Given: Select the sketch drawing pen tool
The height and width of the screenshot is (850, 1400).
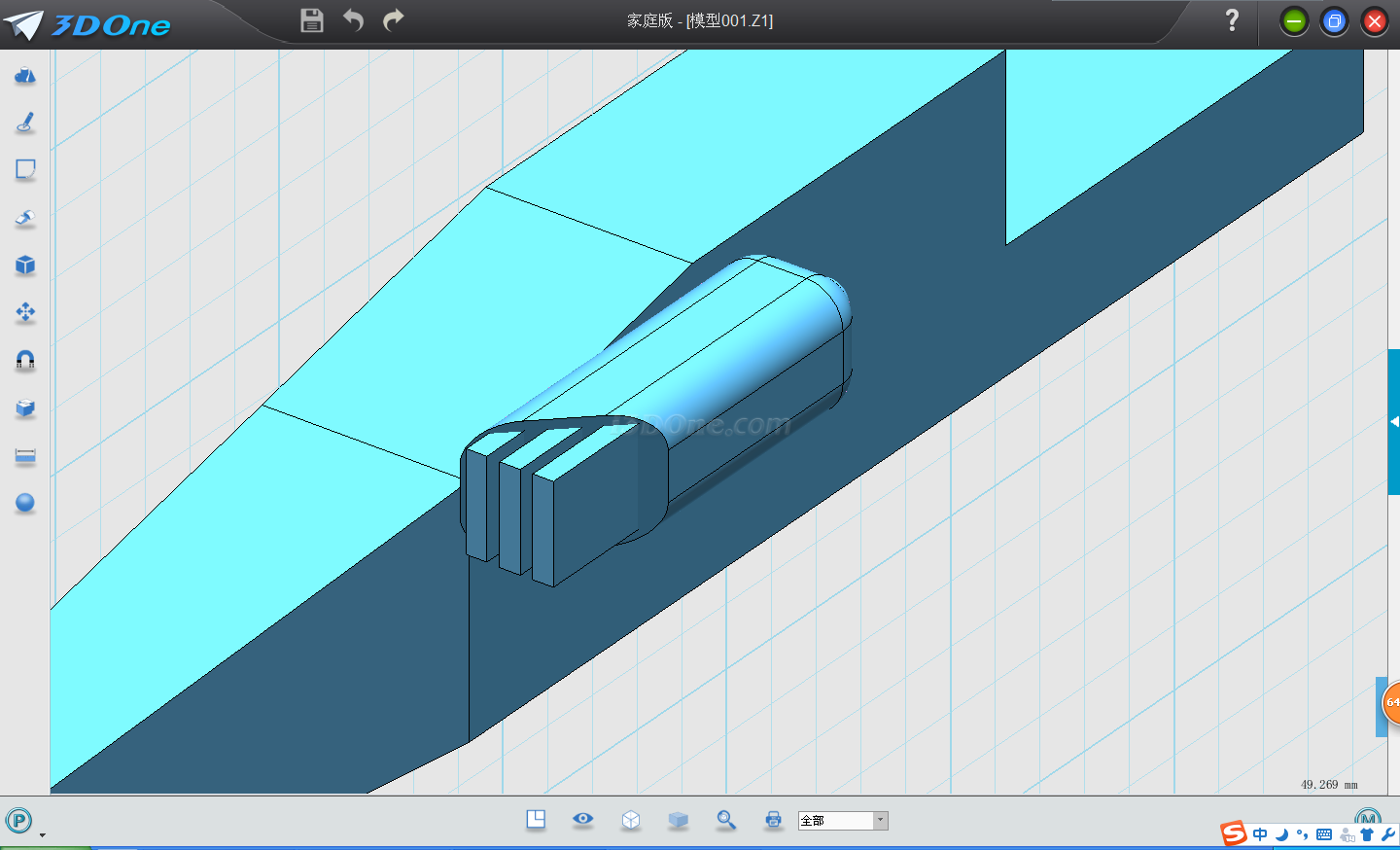Looking at the screenshot, I should [25, 123].
